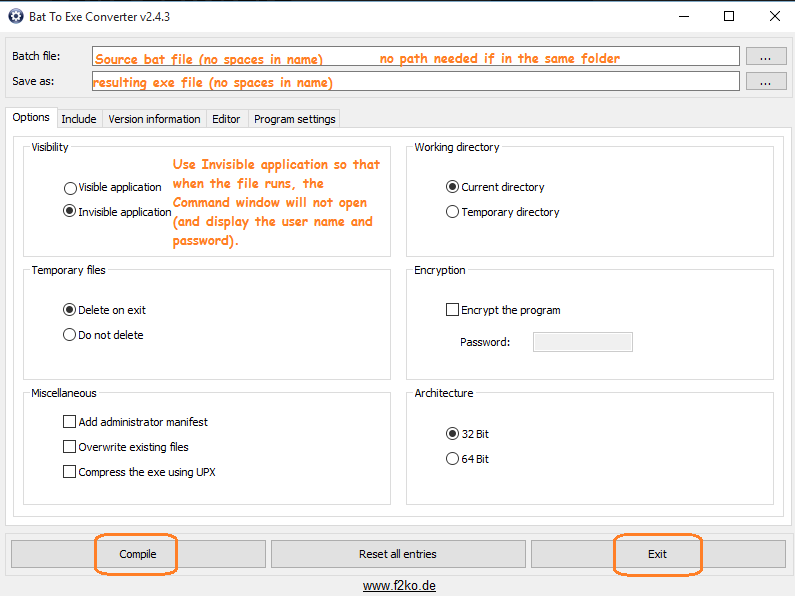
Task: Check Add administrator manifest
Action: click(70, 422)
